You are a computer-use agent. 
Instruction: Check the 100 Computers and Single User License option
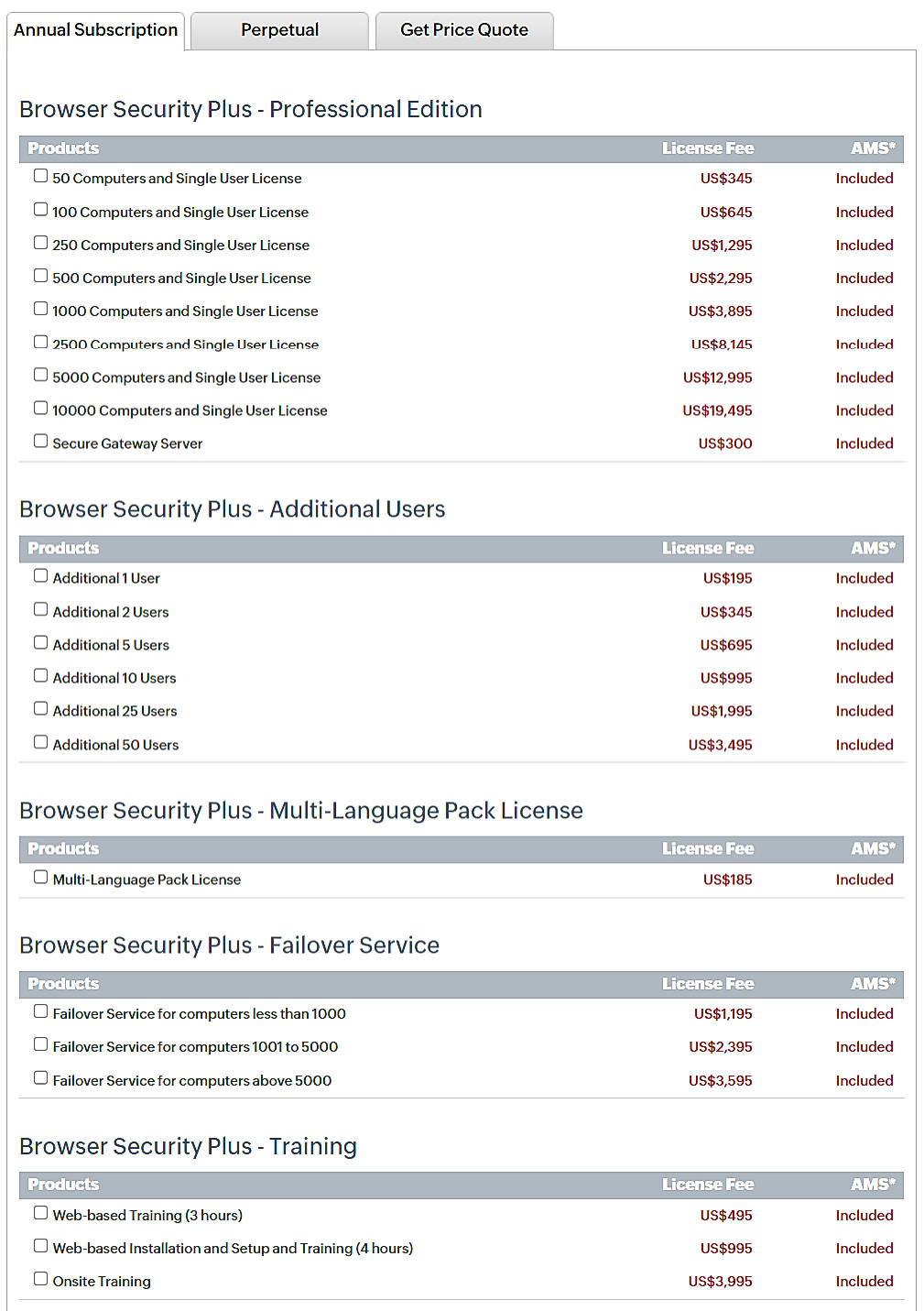pyautogui.click(x=40, y=209)
